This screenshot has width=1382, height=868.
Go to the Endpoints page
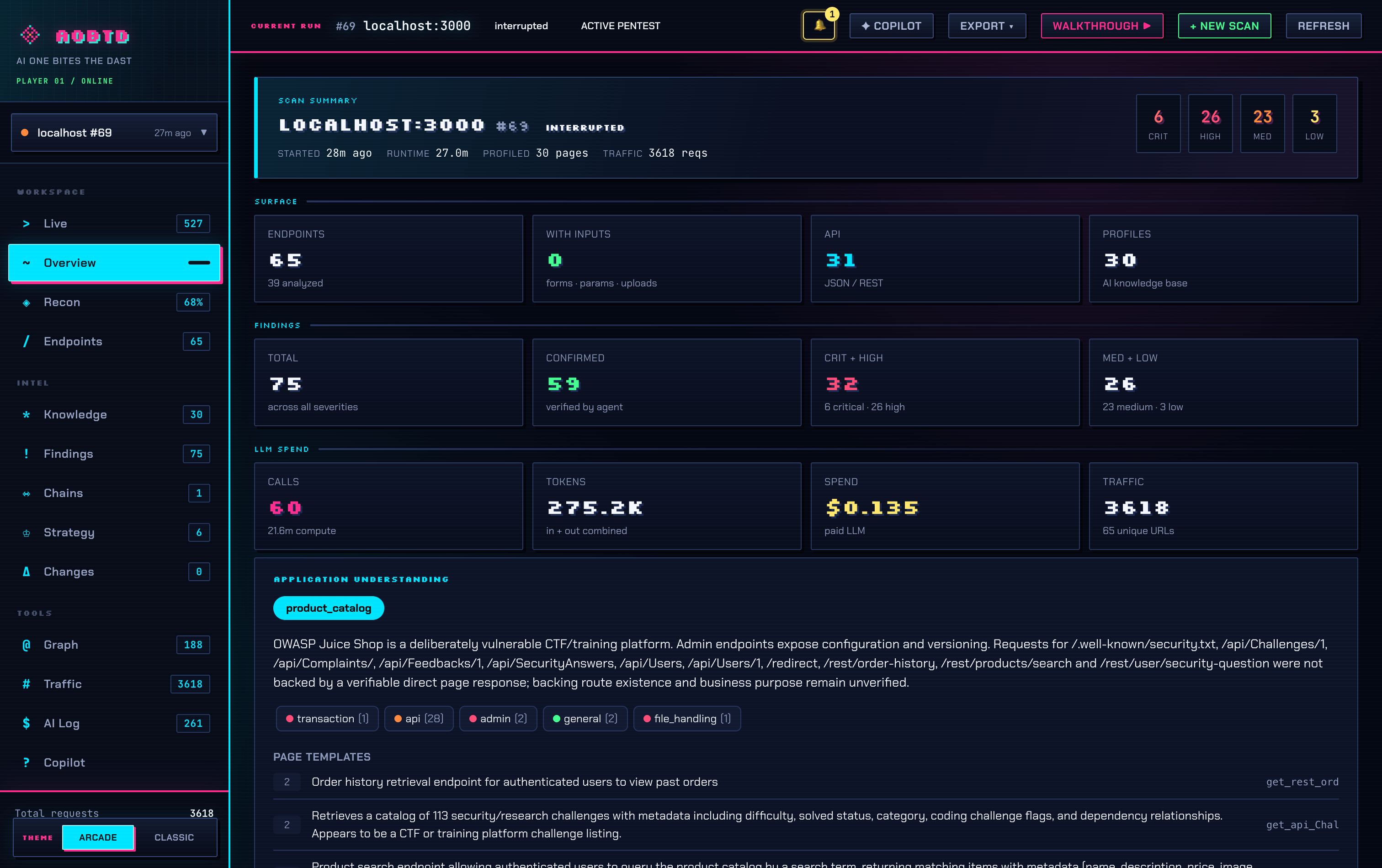click(x=114, y=341)
